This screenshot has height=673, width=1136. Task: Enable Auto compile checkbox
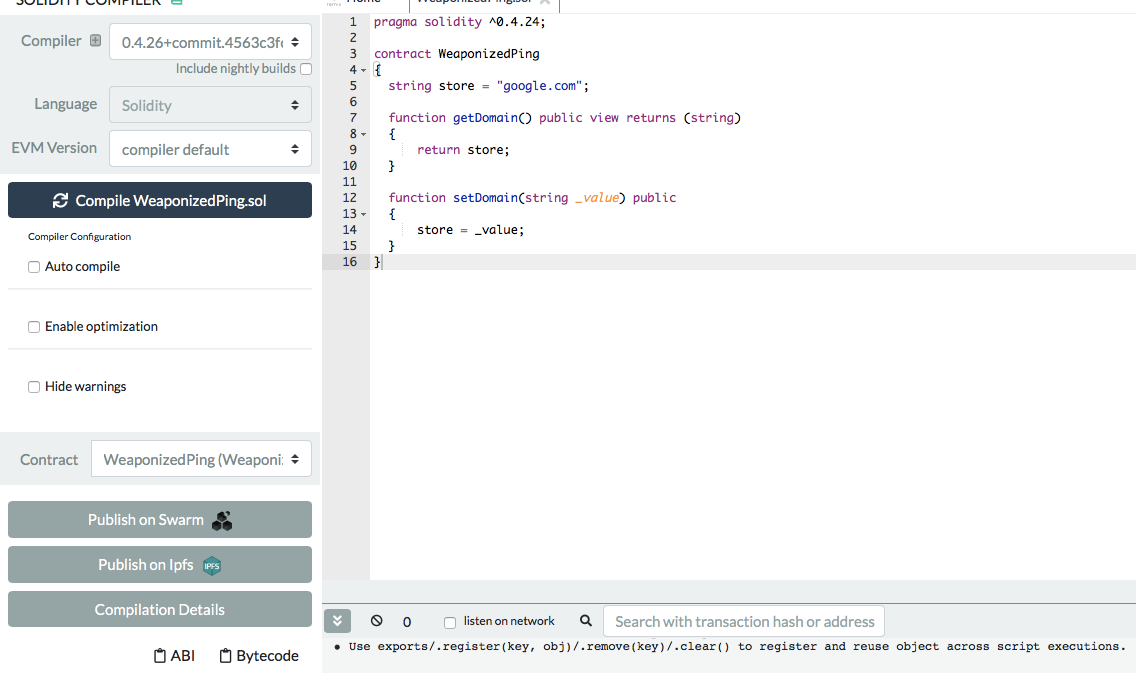33,267
